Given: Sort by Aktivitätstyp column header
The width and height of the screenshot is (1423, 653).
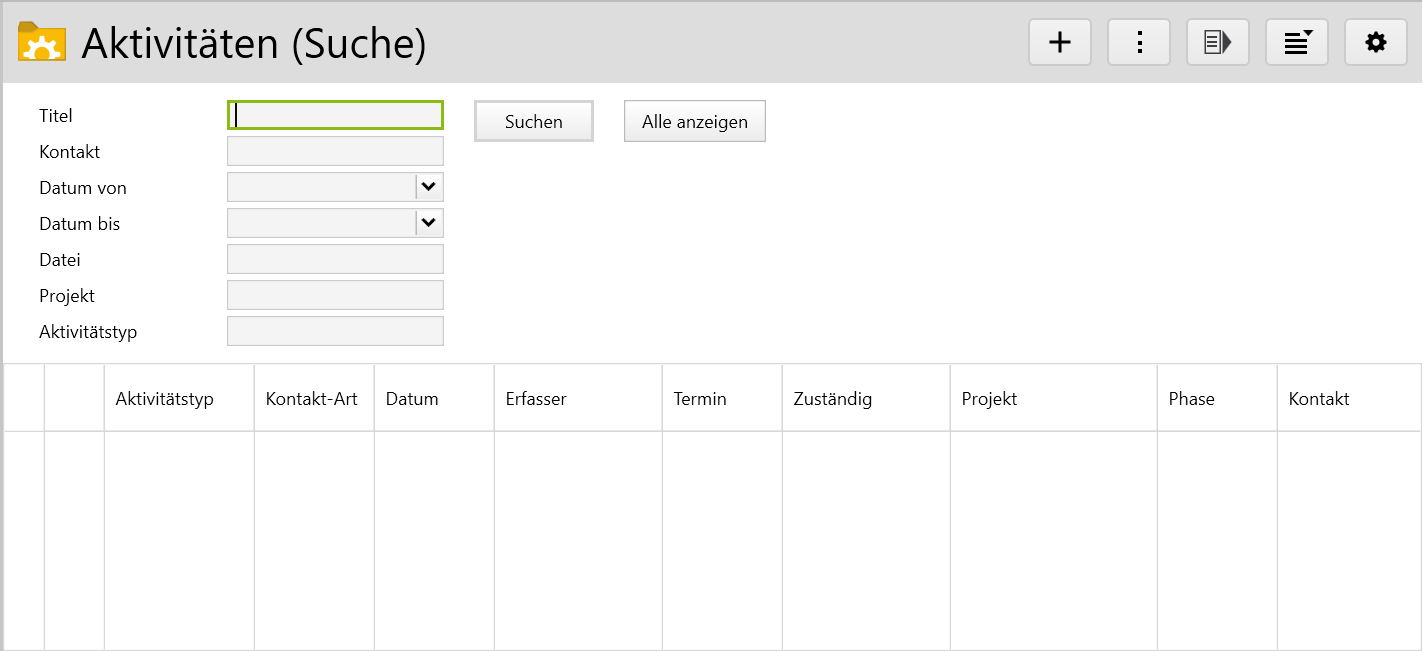Looking at the screenshot, I should click(x=165, y=399).
